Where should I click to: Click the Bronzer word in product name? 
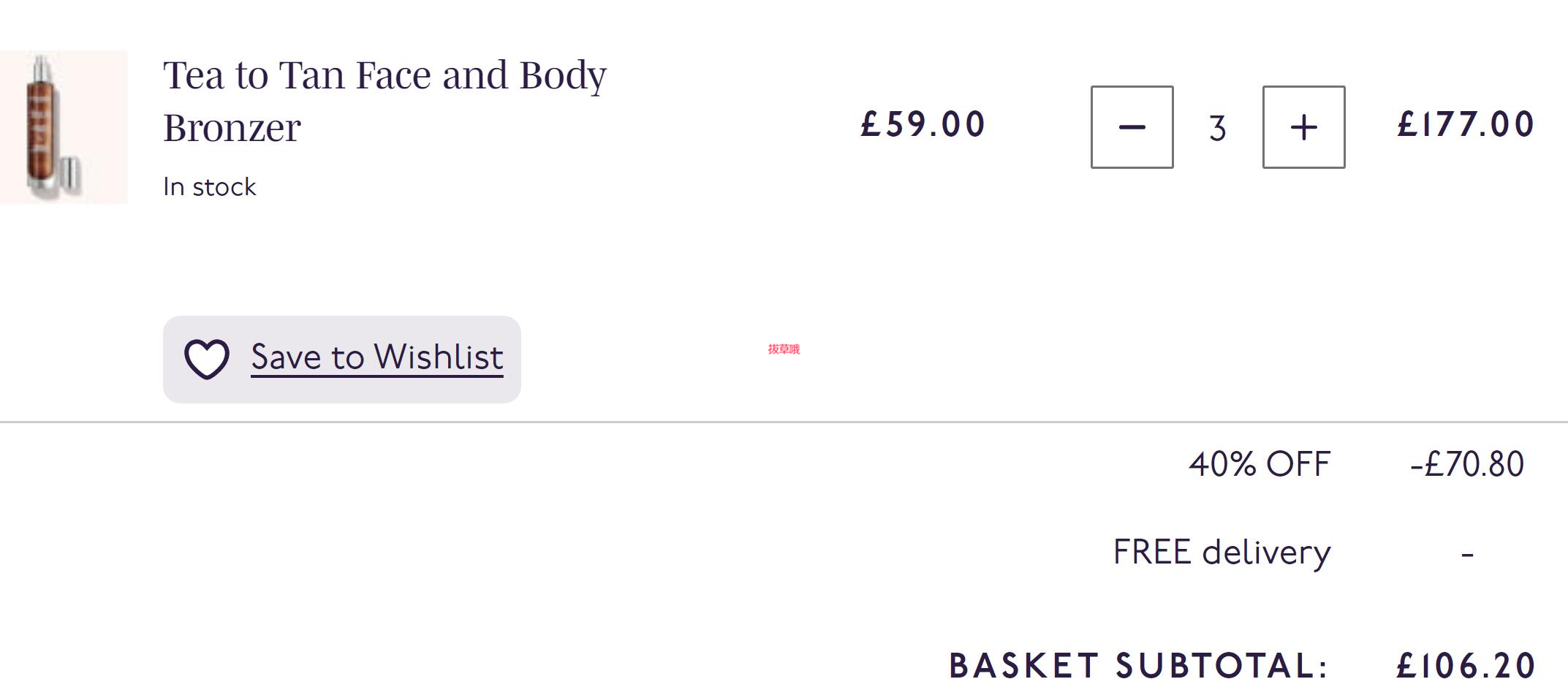(x=232, y=129)
